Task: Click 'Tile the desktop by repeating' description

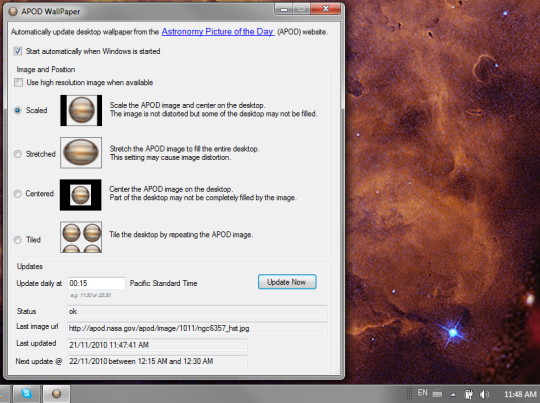Action: tap(181, 235)
